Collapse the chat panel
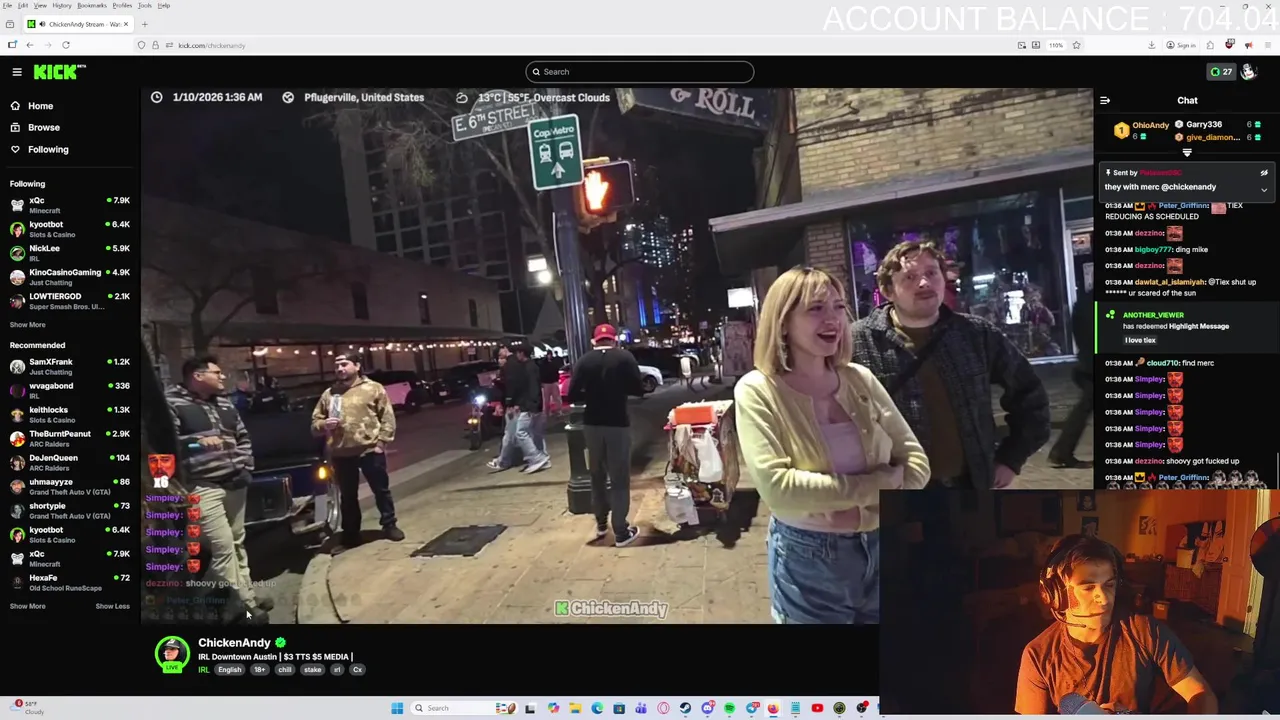This screenshot has width=1280, height=720. [1105, 101]
